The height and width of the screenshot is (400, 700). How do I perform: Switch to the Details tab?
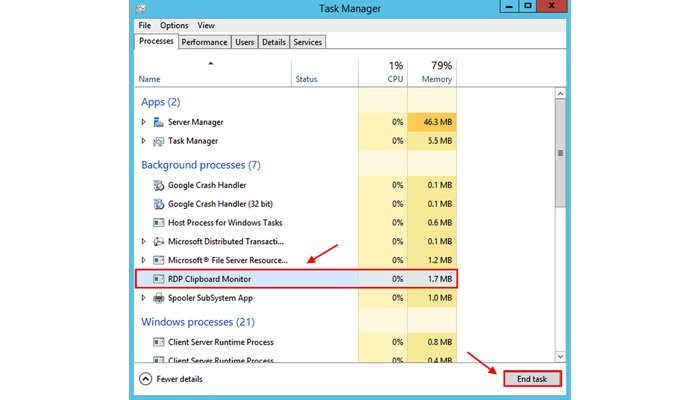coord(274,42)
